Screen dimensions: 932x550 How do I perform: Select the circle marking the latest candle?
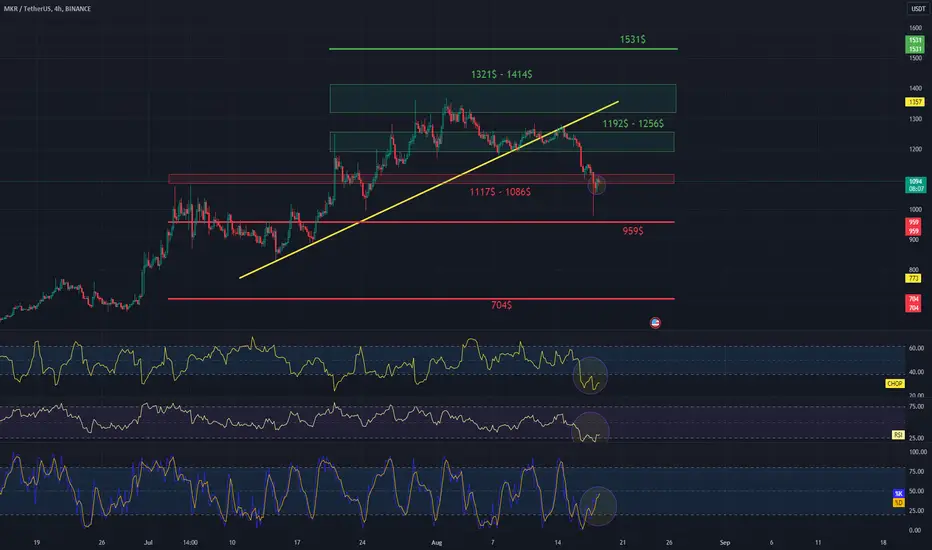[597, 185]
